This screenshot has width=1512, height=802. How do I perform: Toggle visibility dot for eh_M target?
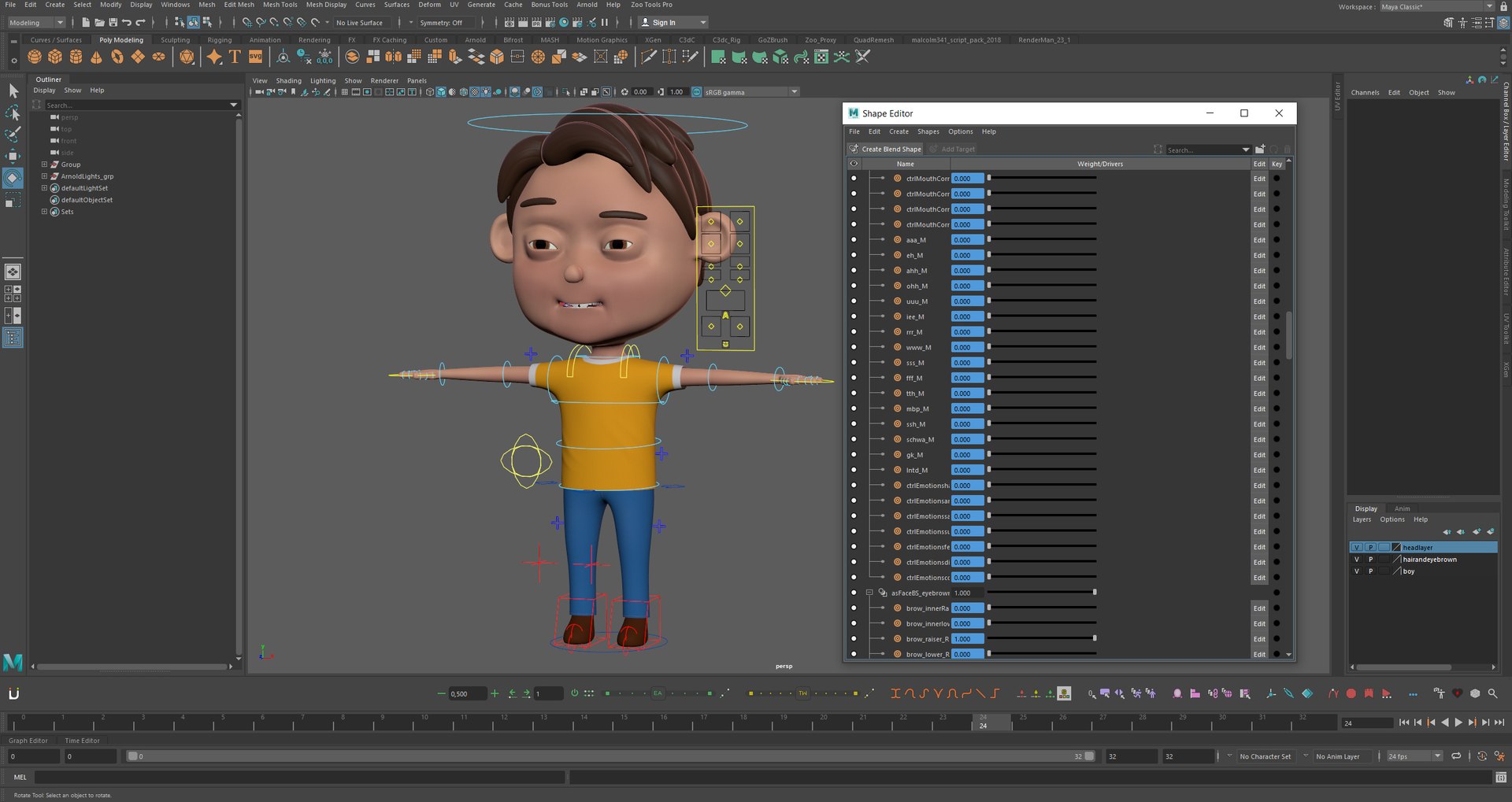tap(854, 255)
